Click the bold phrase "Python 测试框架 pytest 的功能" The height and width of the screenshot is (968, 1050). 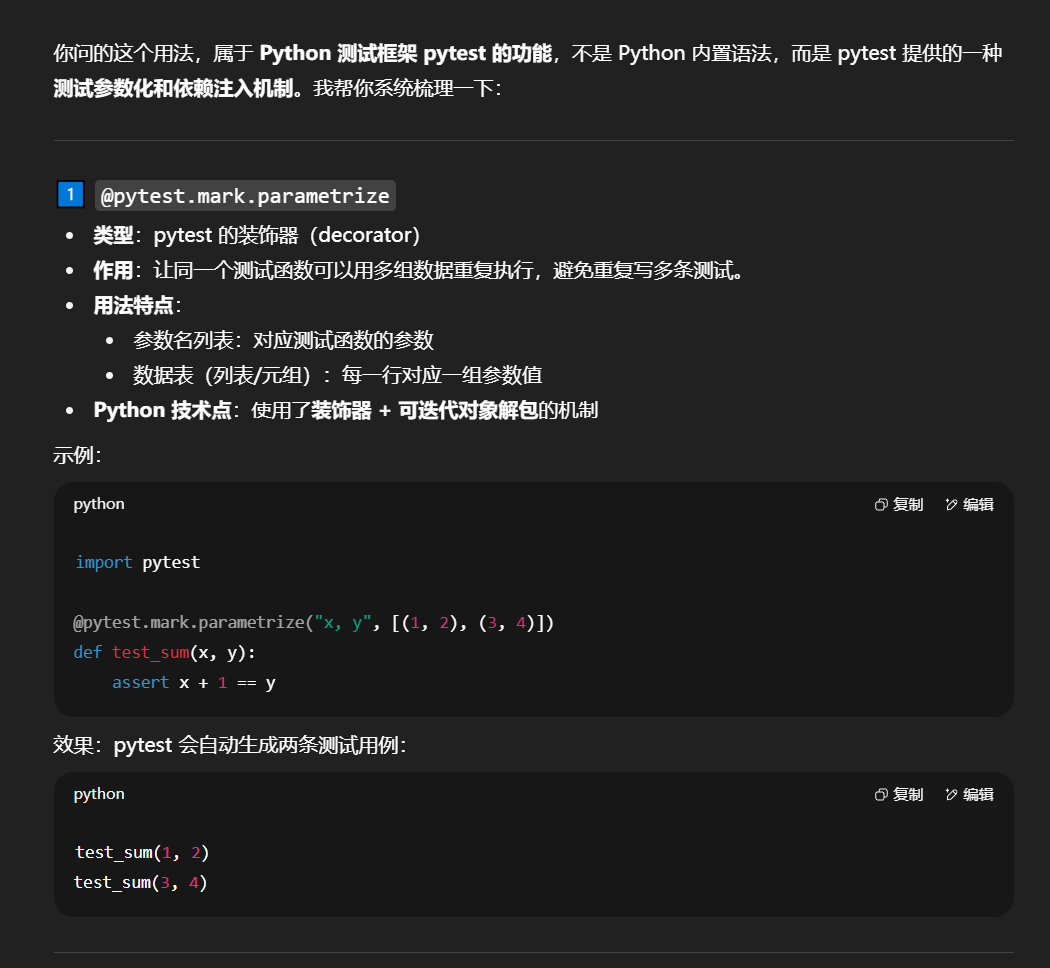click(x=406, y=53)
